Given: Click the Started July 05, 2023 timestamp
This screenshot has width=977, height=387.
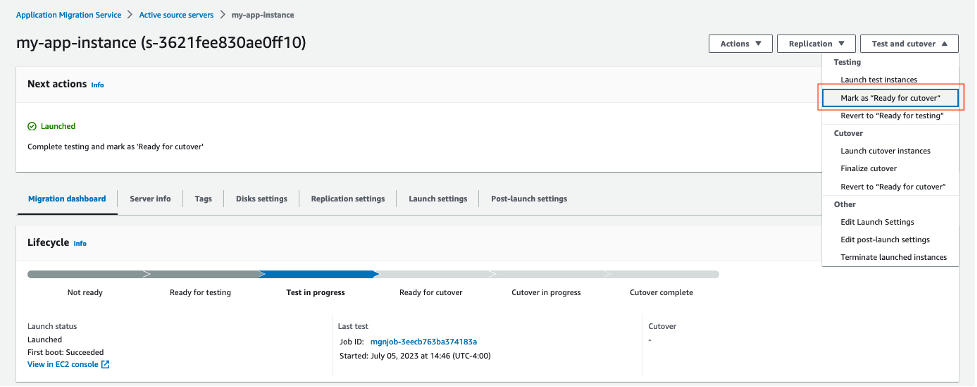Looking at the screenshot, I should click(x=414, y=356).
